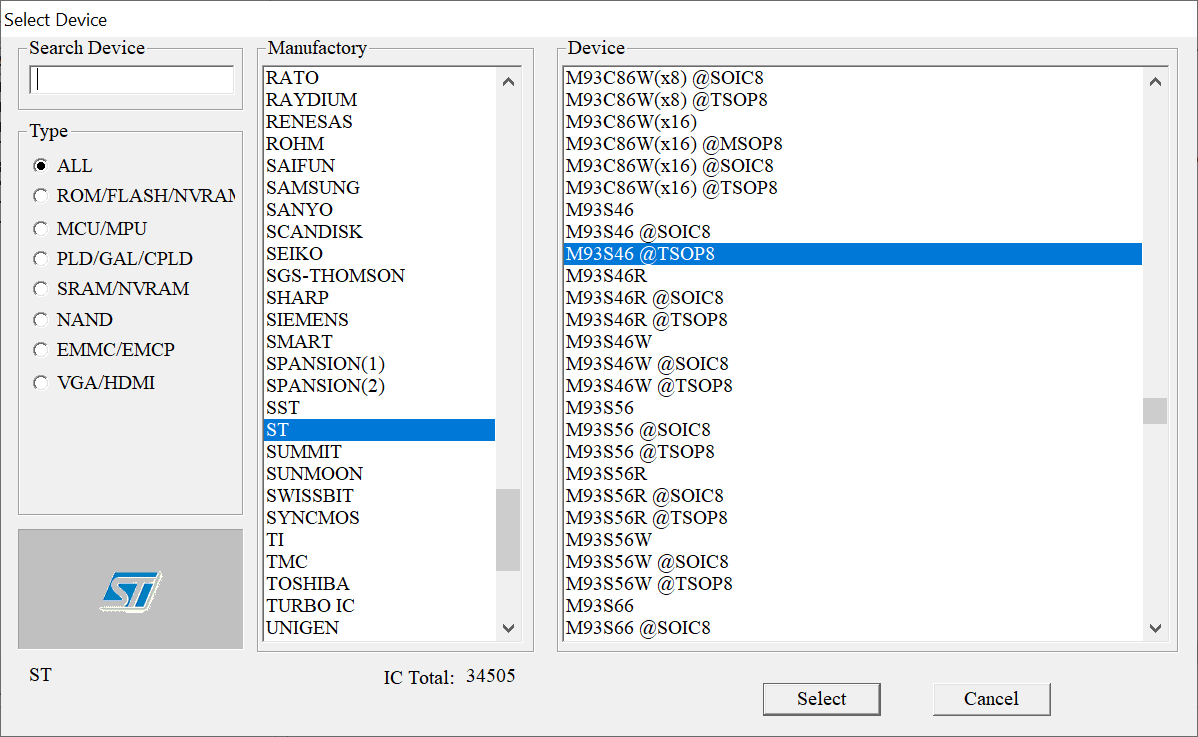1198x737 pixels.
Task: Choose device M93S46W @TSOP8
Action: coord(649,386)
